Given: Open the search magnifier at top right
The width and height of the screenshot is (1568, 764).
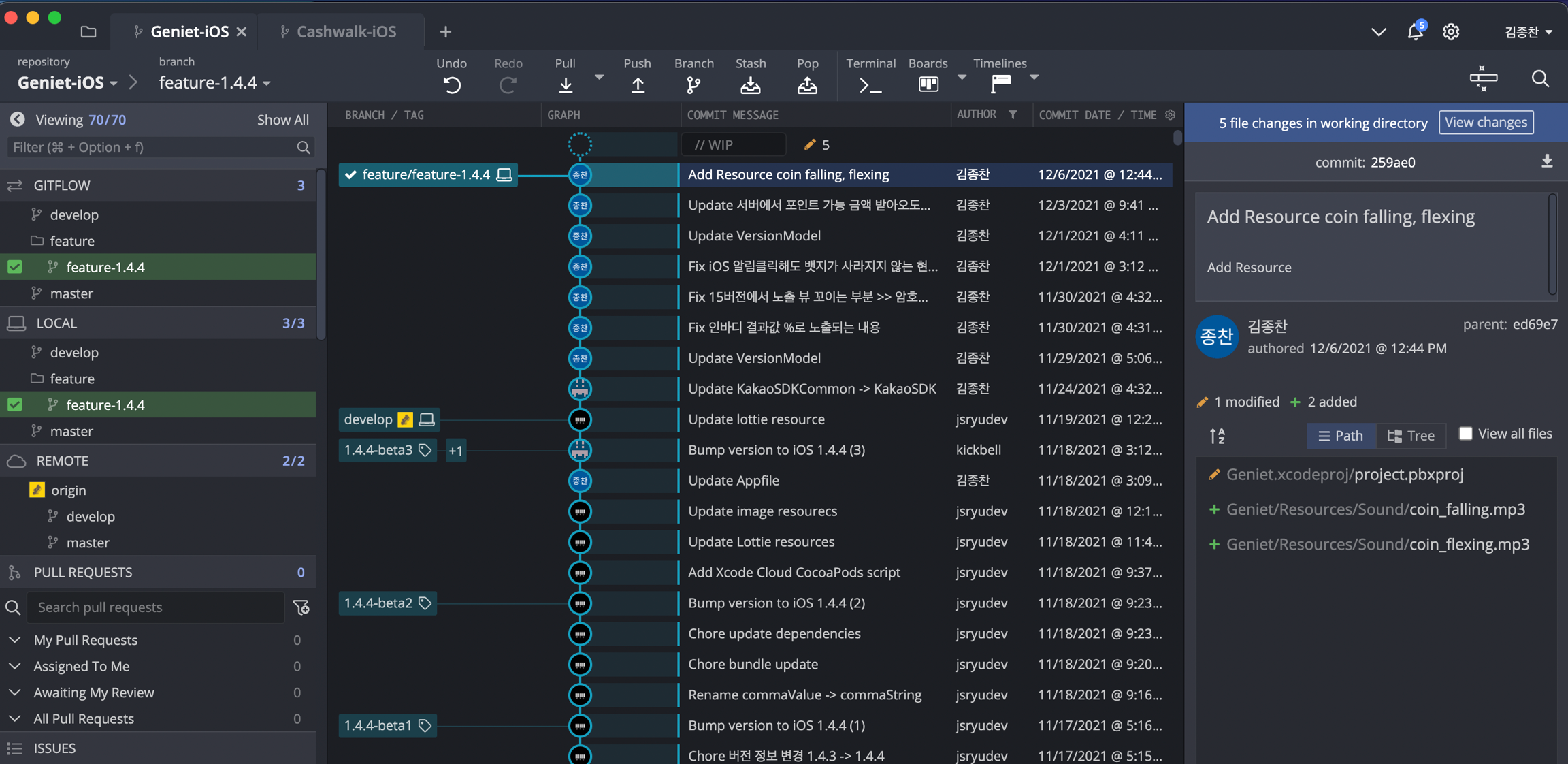Looking at the screenshot, I should (x=1540, y=79).
